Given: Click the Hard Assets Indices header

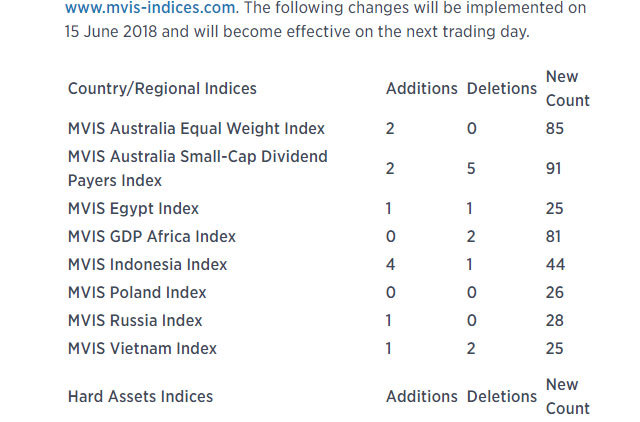Looking at the screenshot, I should 140,397.
